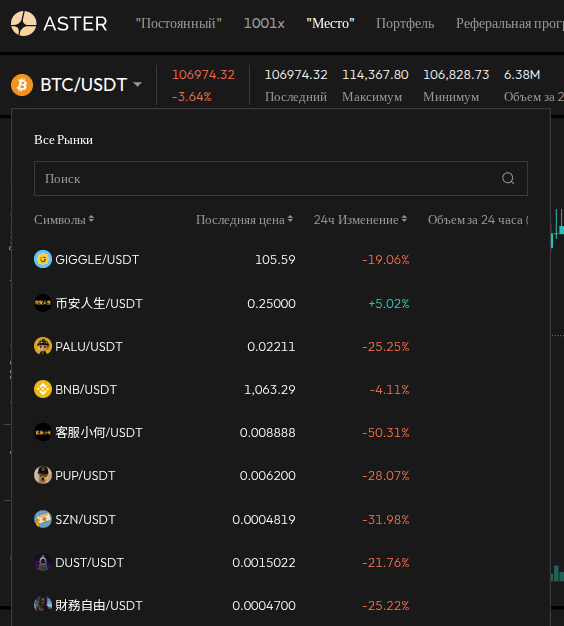The width and height of the screenshot is (564, 626).
Task: Sort by 24ч Изменение column arrows
Action: (404, 219)
